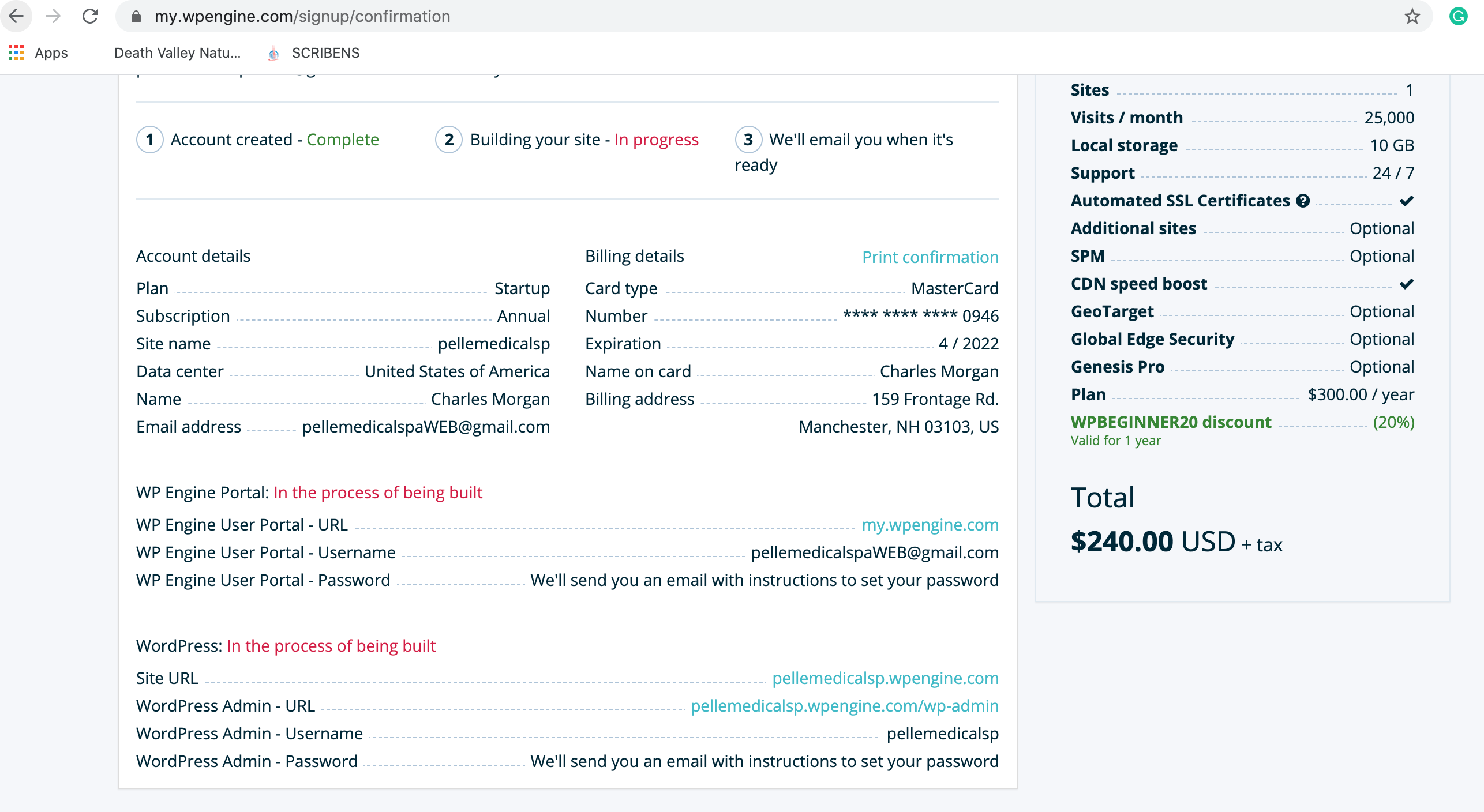Click step 1 Account created circle
The width and height of the screenshot is (1484, 812).
(150, 140)
